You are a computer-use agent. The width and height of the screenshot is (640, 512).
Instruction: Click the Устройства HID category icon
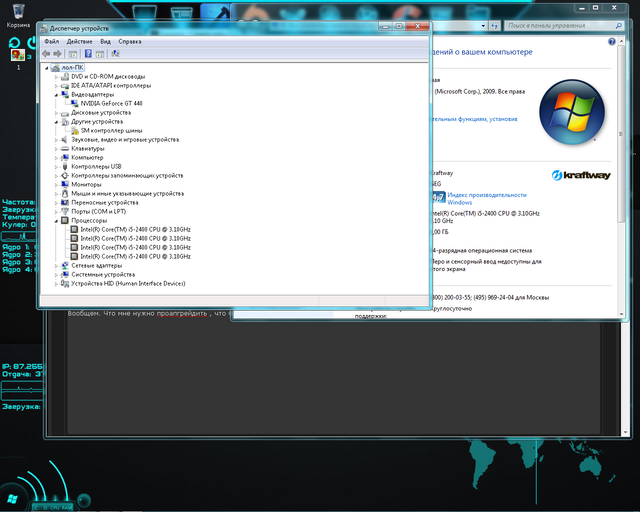click(x=64, y=283)
